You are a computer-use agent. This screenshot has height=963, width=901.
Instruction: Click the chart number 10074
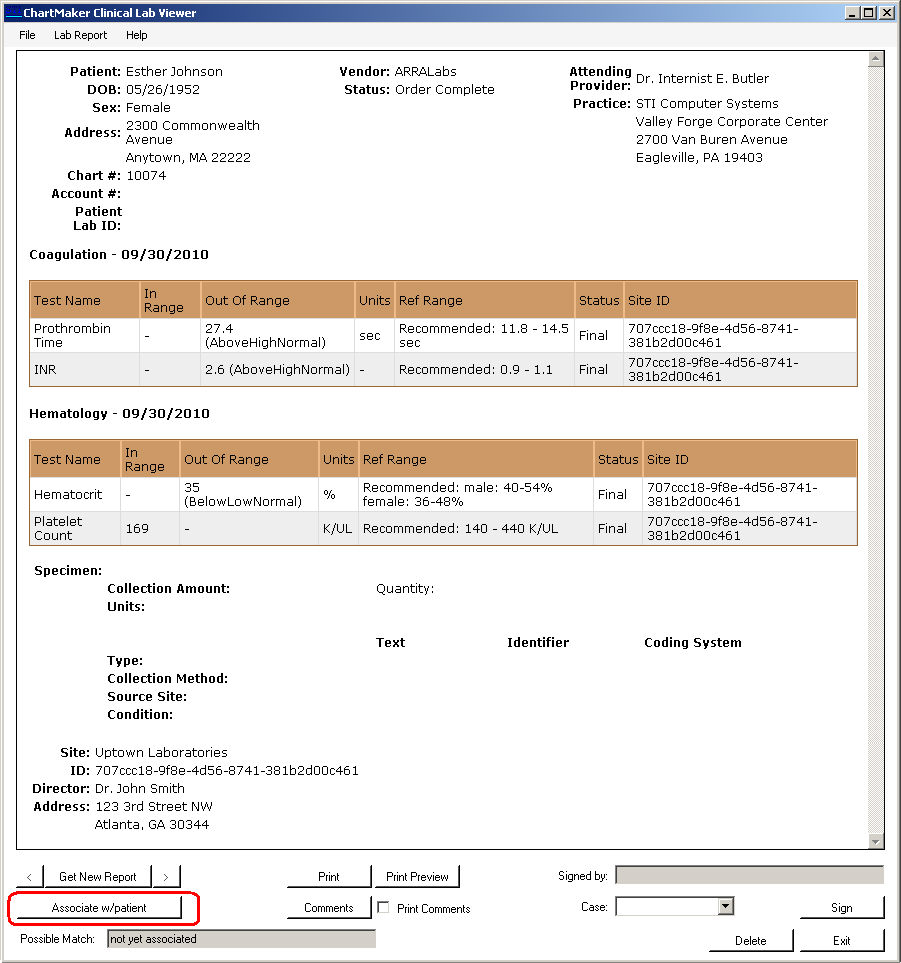[x=146, y=175]
